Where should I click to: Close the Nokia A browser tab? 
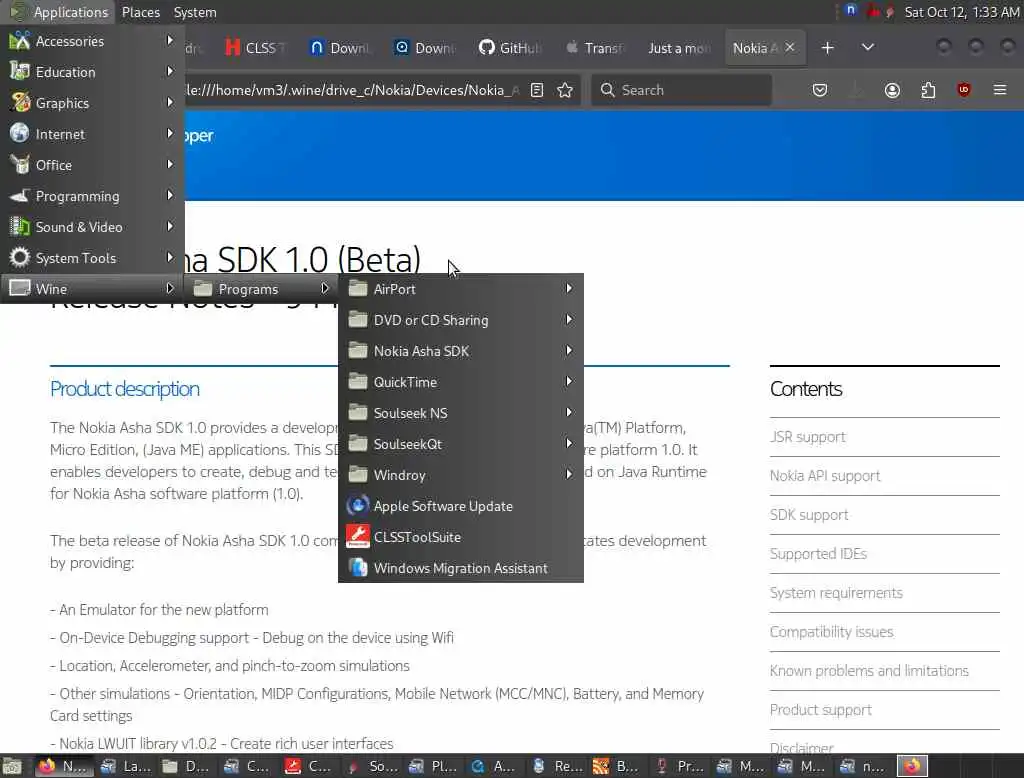(790, 47)
